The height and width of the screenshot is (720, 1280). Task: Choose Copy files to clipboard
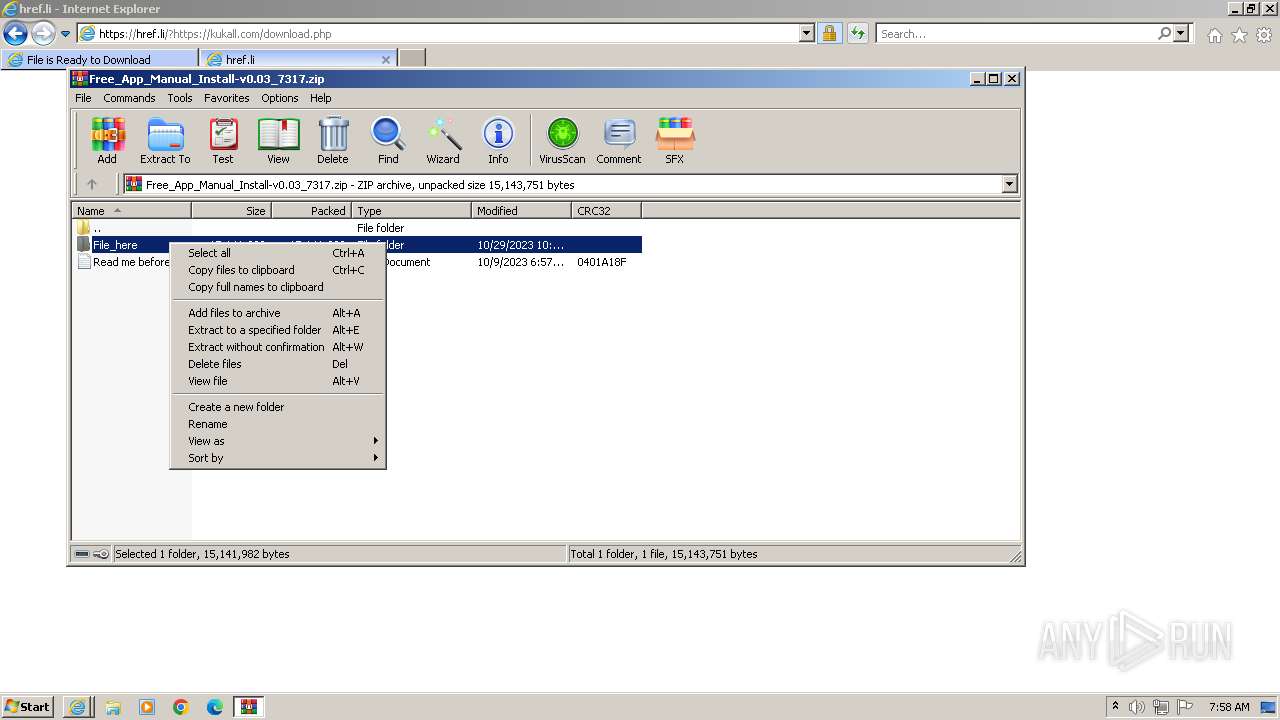[278, 270]
